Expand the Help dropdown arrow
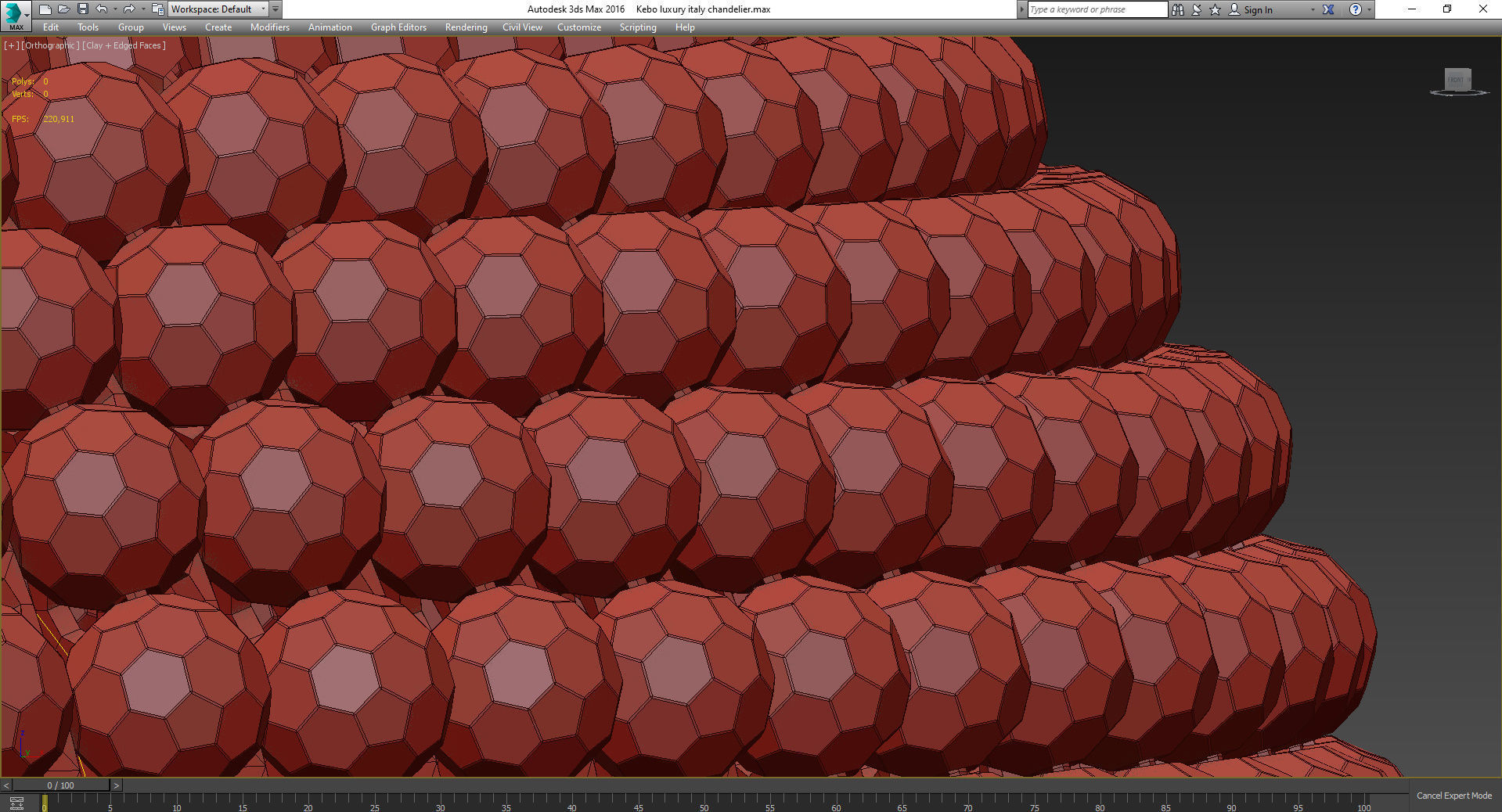Screen dimensions: 1502x812 (x=1369, y=9)
